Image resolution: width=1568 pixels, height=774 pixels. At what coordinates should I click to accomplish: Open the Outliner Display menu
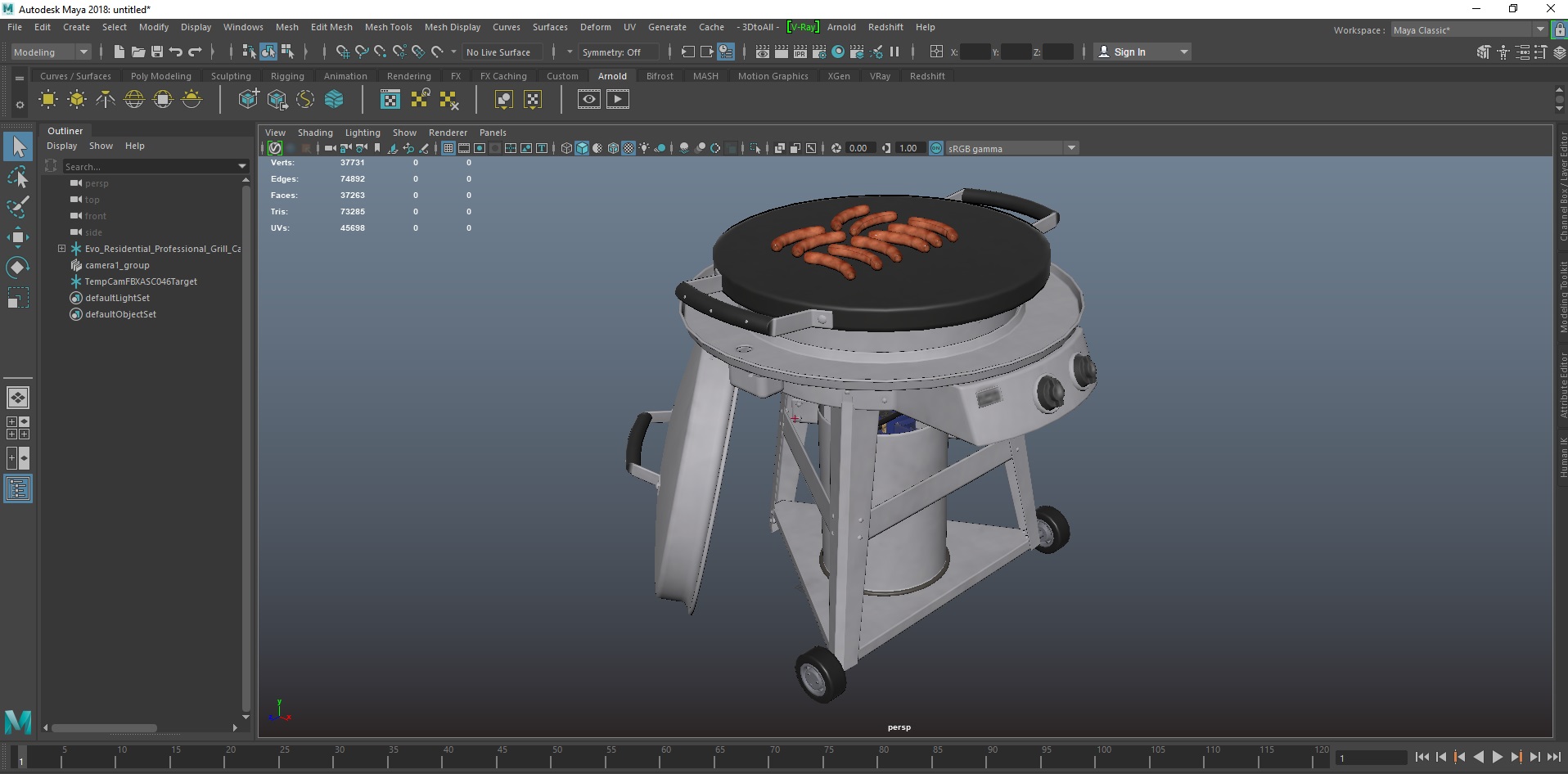[x=61, y=146]
